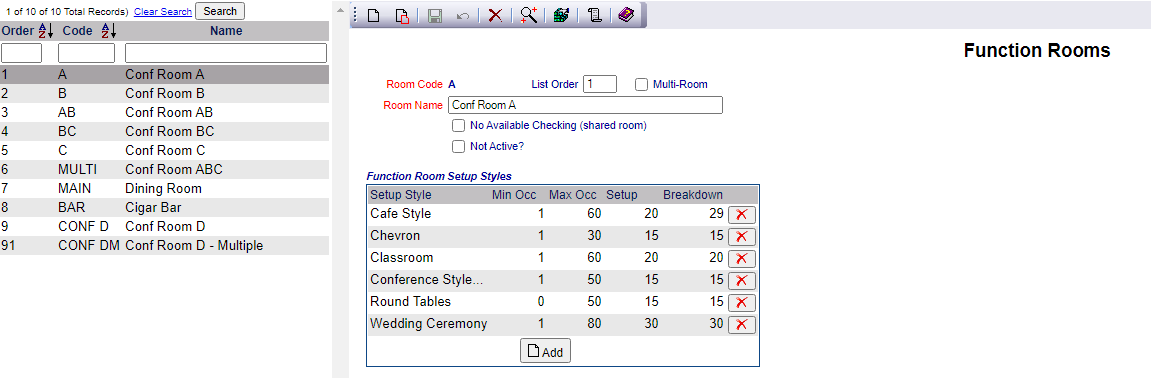The width and height of the screenshot is (1151, 378).
Task: Click the List Order field
Action: [x=600, y=84]
